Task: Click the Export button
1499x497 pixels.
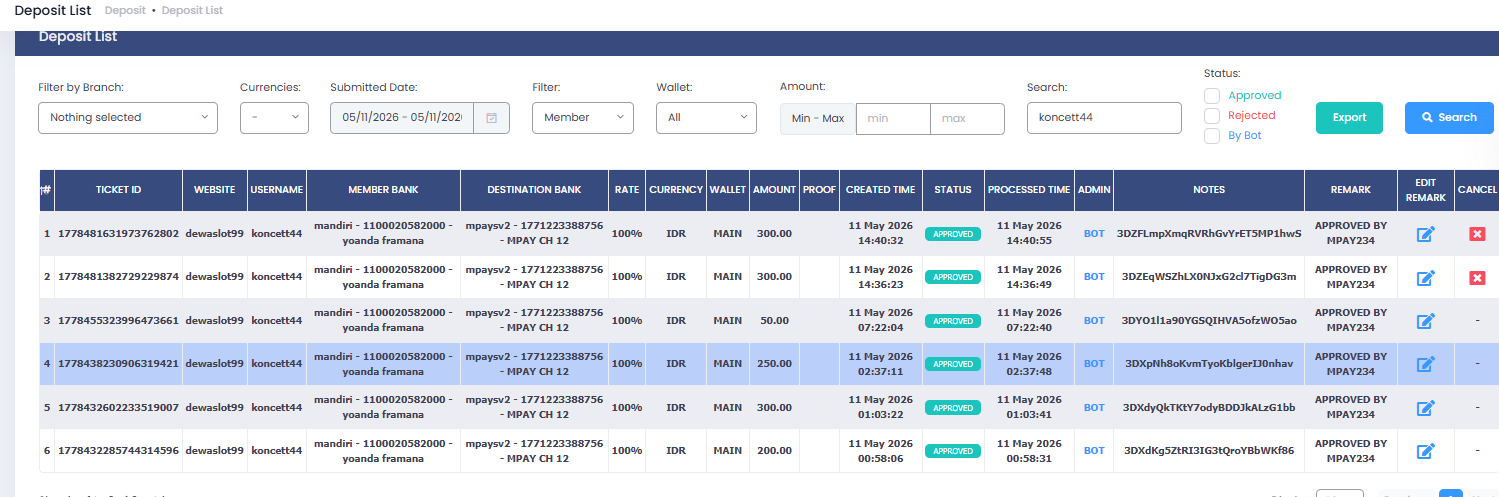Action: [1349, 118]
